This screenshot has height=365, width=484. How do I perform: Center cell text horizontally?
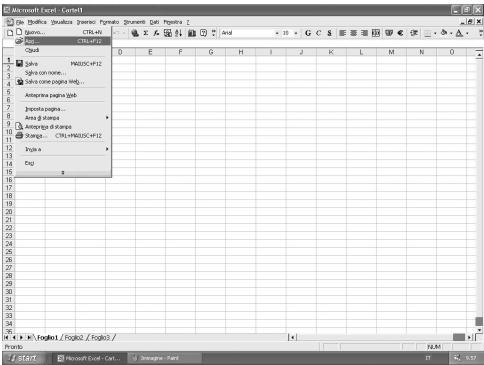(x=353, y=33)
